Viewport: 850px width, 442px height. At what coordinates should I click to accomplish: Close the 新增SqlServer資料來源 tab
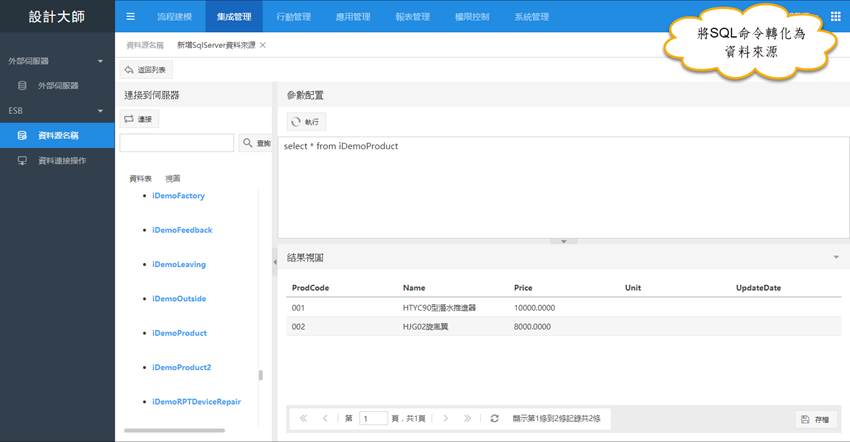262,45
